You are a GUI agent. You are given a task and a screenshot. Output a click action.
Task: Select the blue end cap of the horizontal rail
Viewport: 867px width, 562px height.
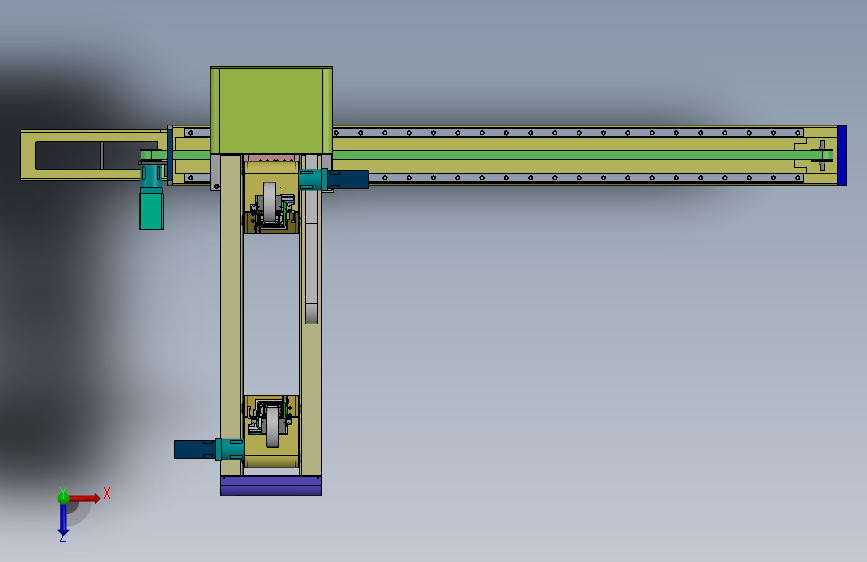tap(842, 155)
